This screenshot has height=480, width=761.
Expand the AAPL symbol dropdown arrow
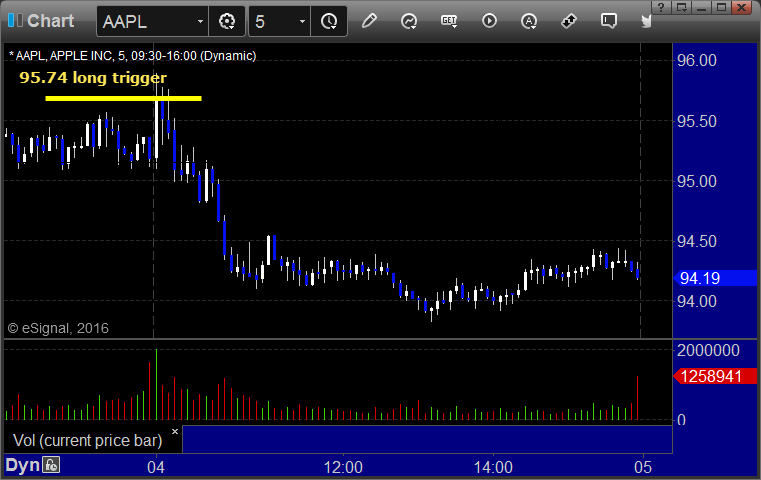200,22
